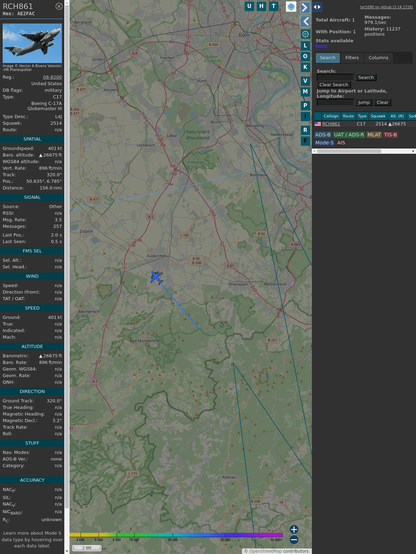Click the I map button

305,116
